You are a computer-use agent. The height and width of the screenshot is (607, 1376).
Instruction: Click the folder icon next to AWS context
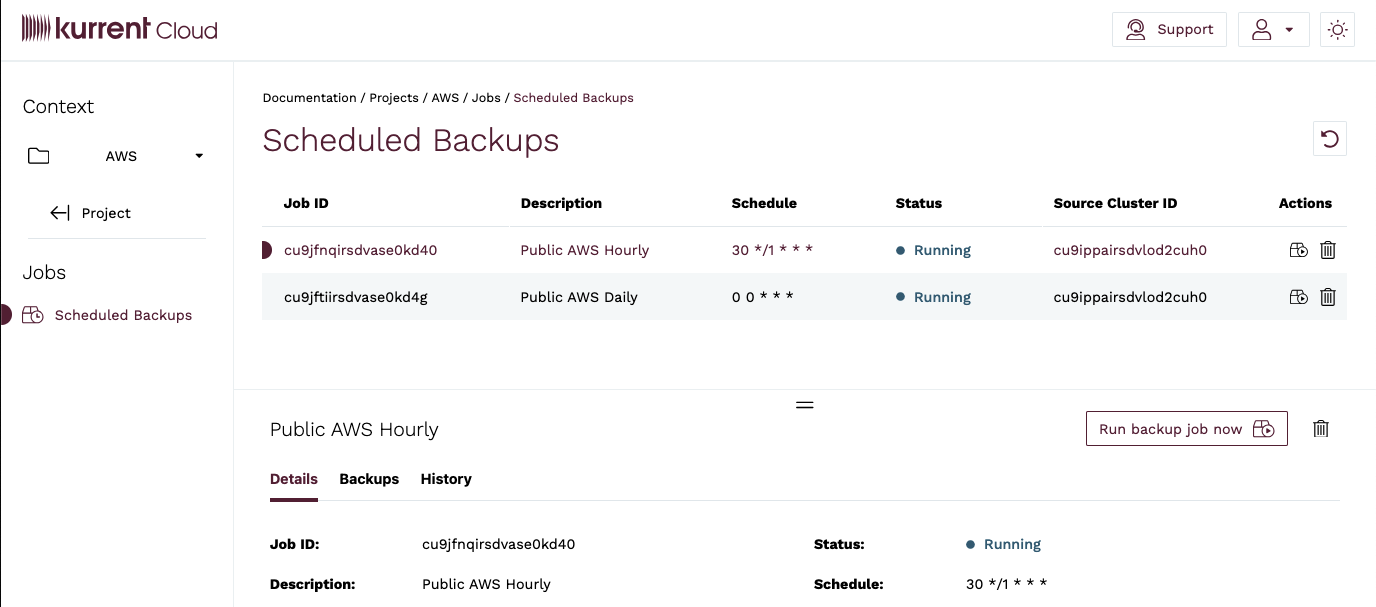[38, 155]
